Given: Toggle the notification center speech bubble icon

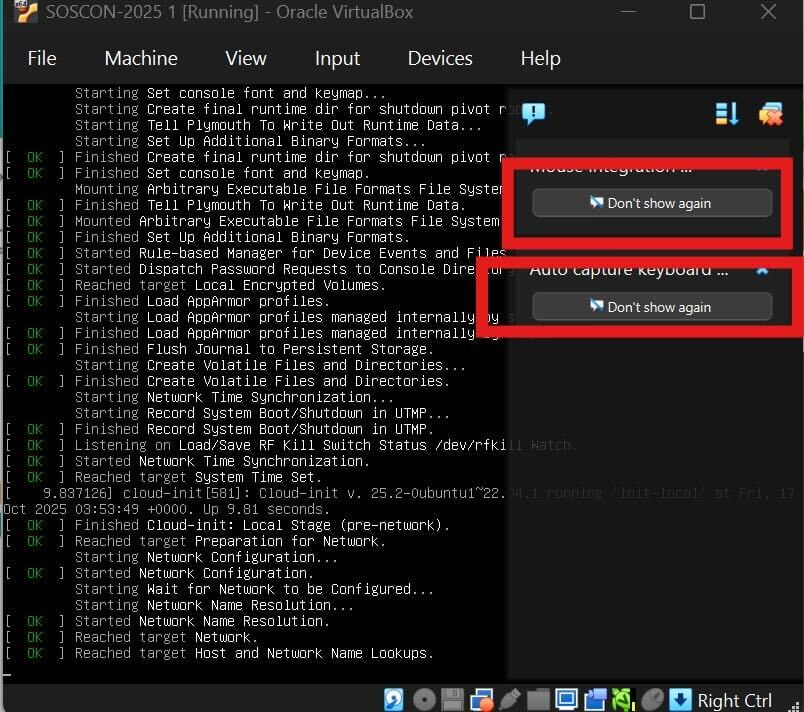Looking at the screenshot, I should coord(533,113).
